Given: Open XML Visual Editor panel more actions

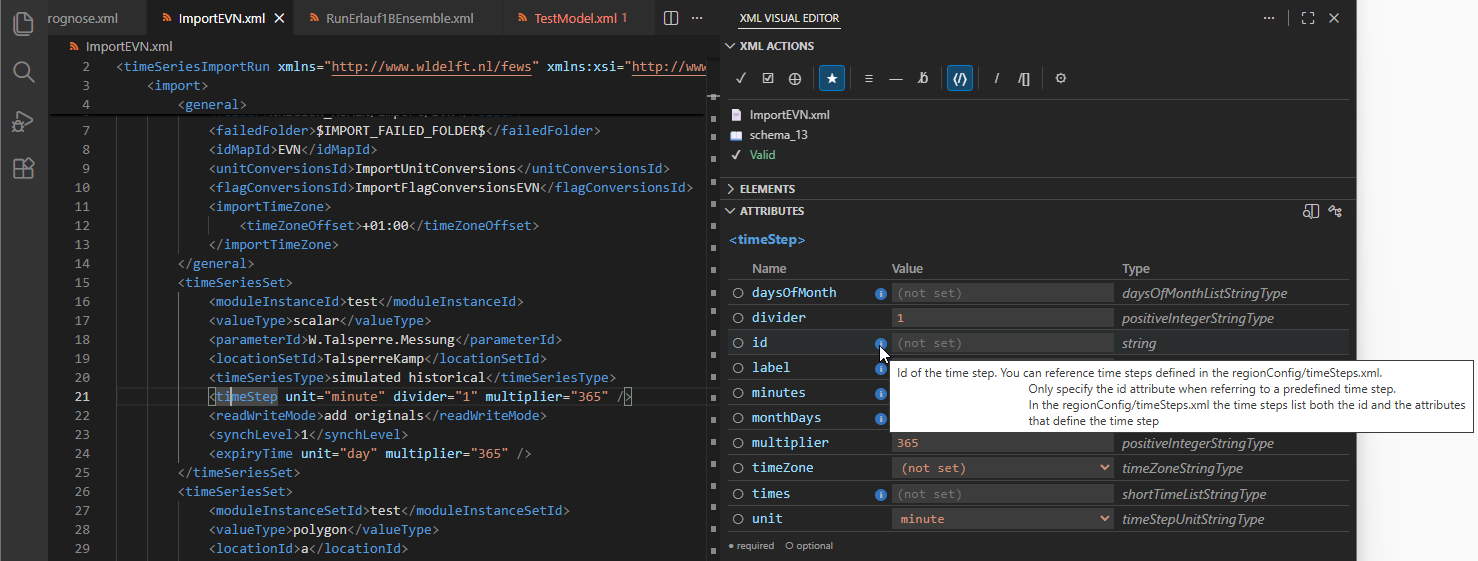Looking at the screenshot, I should pos(1269,18).
